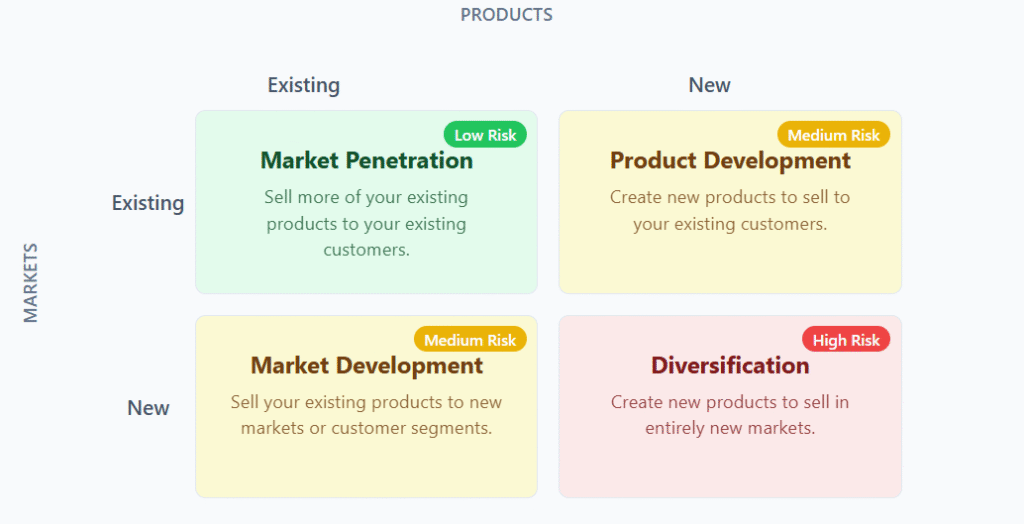Click the New products column header
The width and height of the screenshot is (1024, 524).
click(709, 85)
